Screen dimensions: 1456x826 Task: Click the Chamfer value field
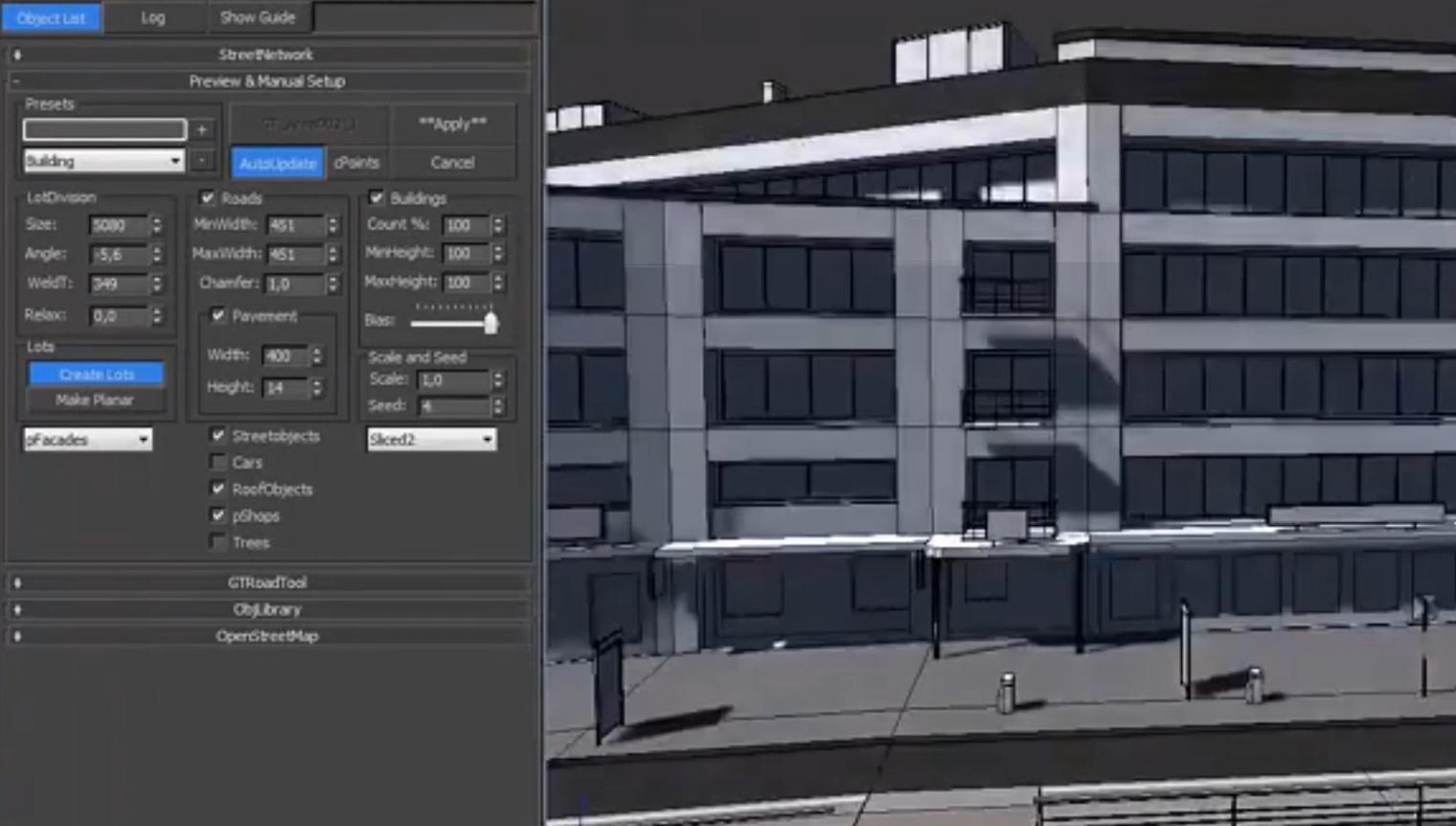(295, 284)
